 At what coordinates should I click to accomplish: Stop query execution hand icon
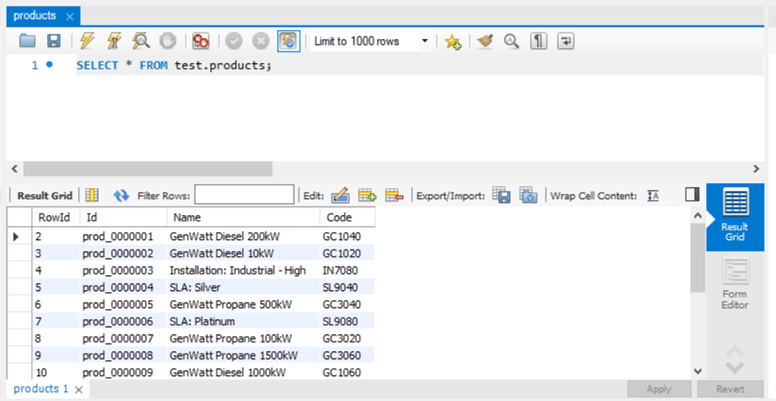pos(168,41)
